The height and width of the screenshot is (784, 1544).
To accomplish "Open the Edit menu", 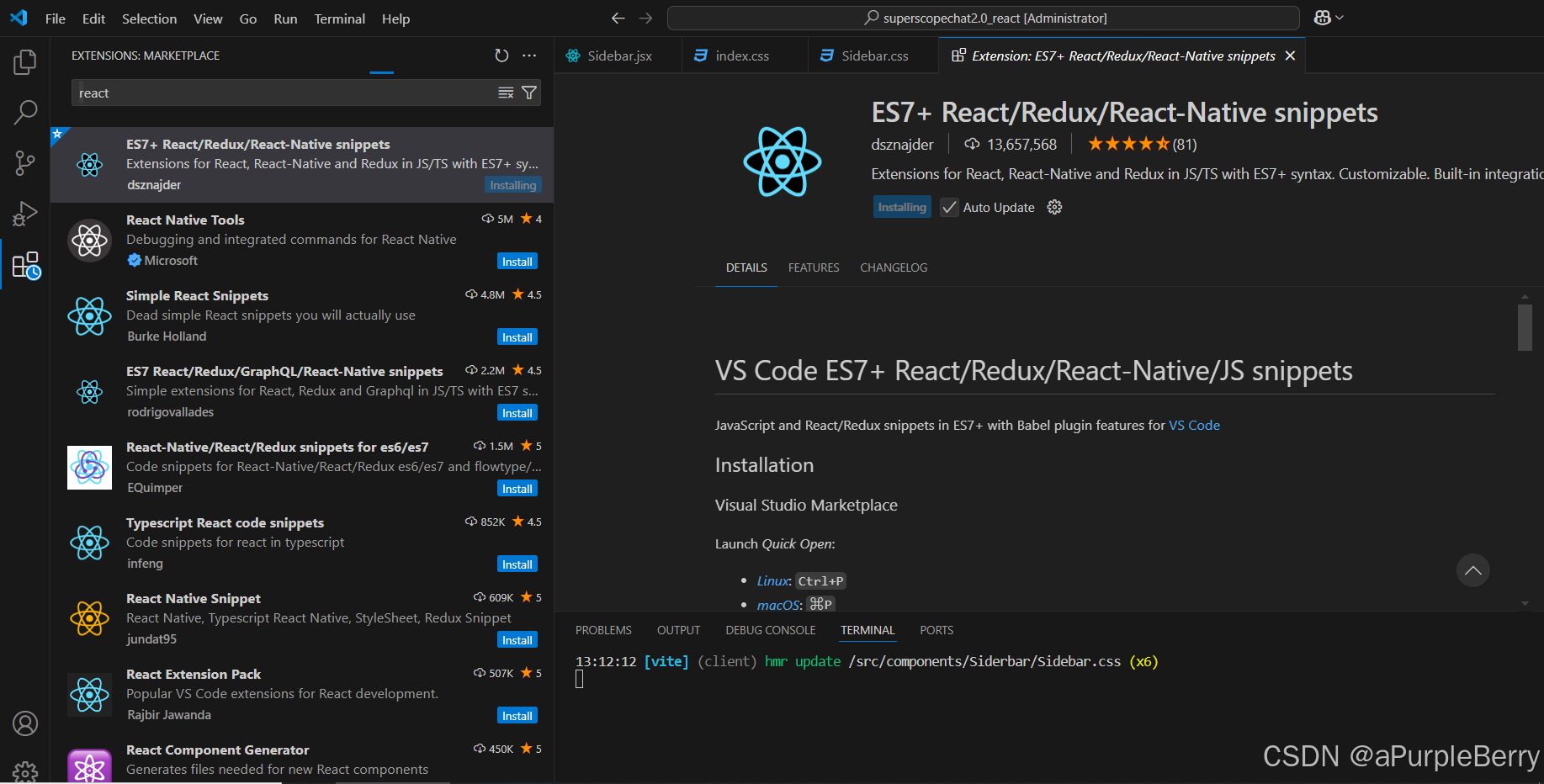I will [93, 19].
